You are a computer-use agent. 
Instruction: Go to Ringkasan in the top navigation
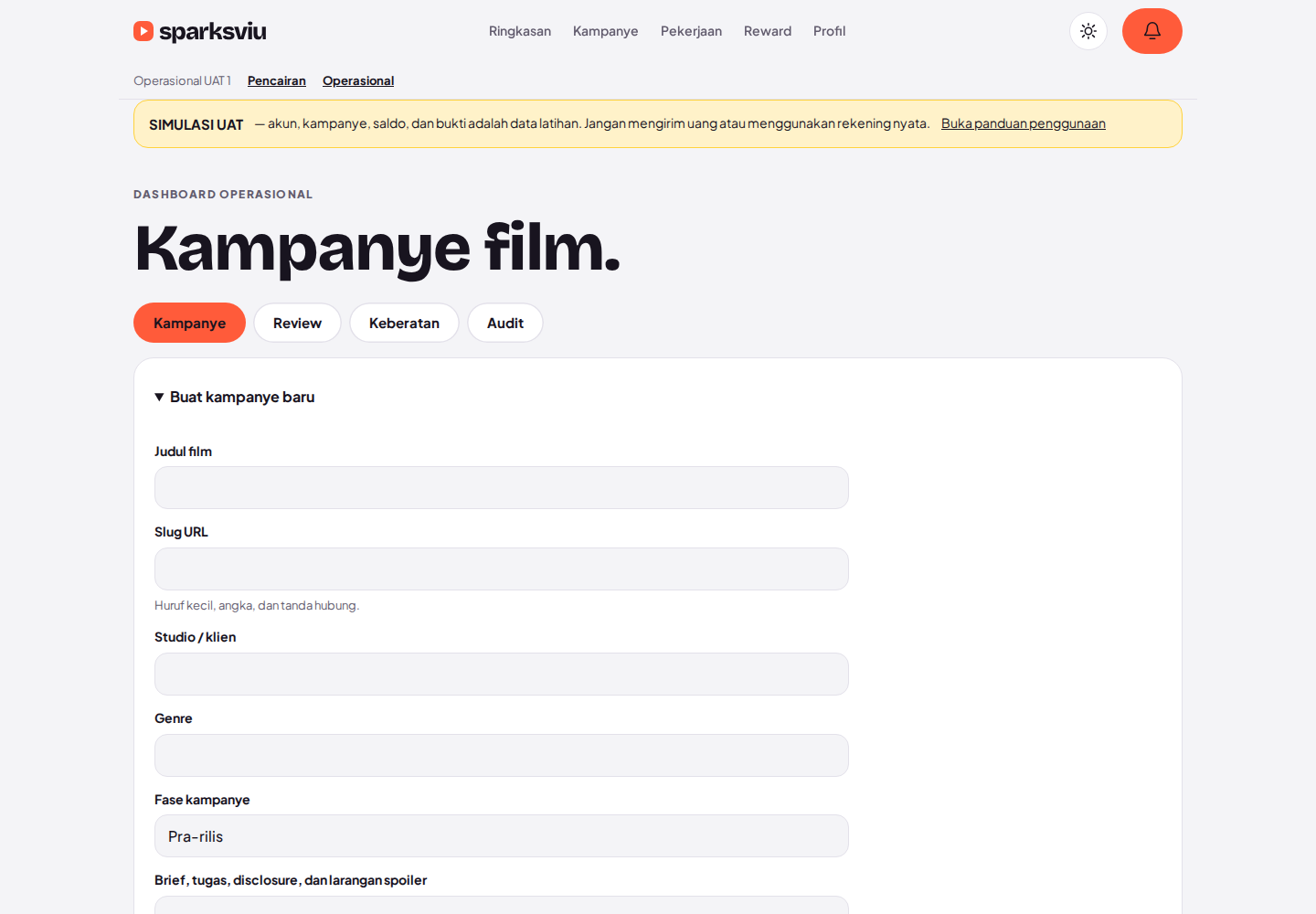[x=520, y=31]
